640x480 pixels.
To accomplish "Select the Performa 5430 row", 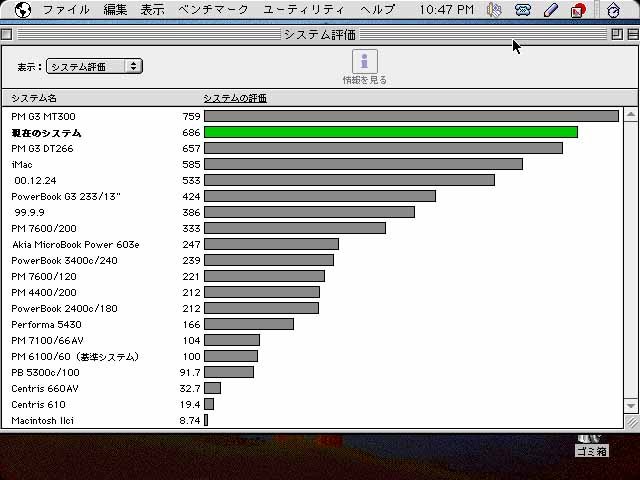I will (x=312, y=324).
